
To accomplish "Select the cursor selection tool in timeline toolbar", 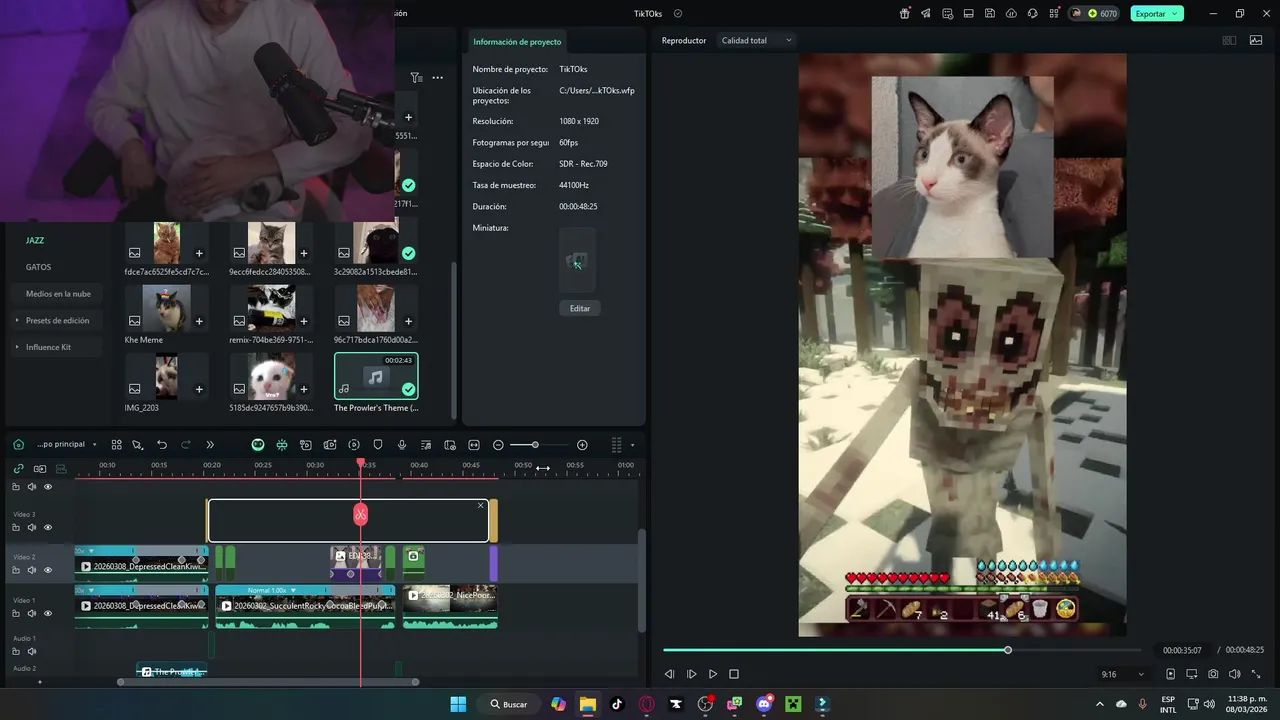I will click(138, 444).
